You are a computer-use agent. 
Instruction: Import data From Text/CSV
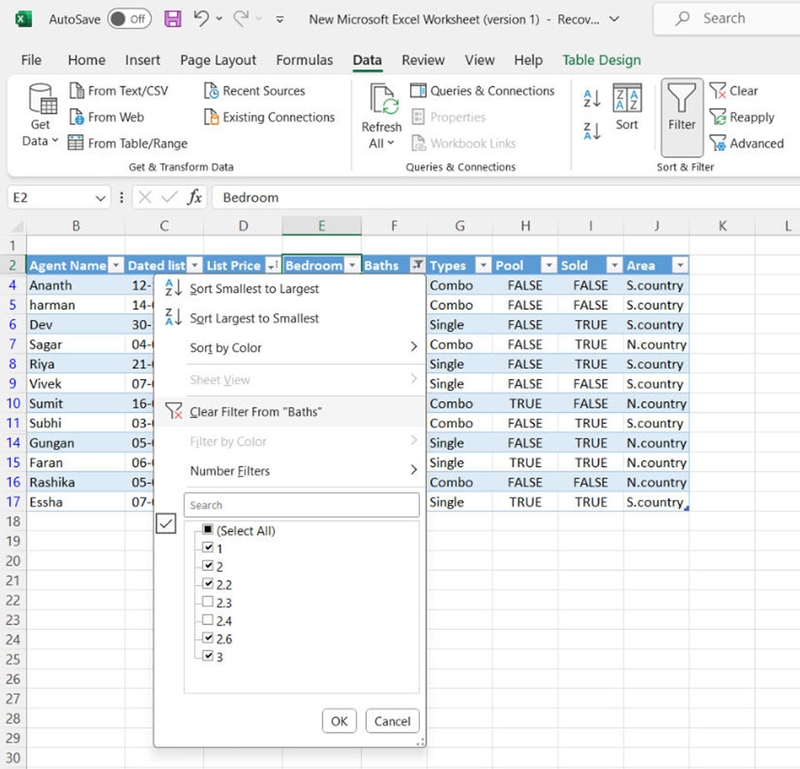point(118,91)
